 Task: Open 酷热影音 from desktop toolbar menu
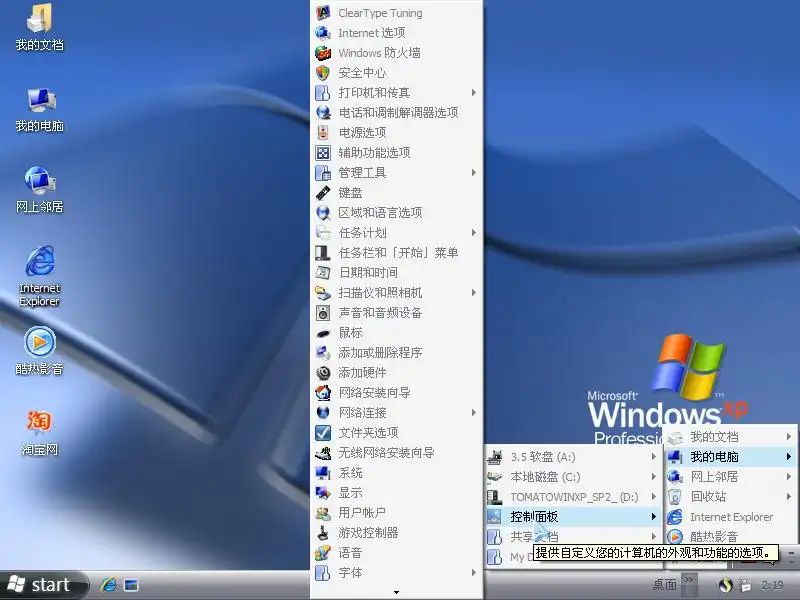731,537
